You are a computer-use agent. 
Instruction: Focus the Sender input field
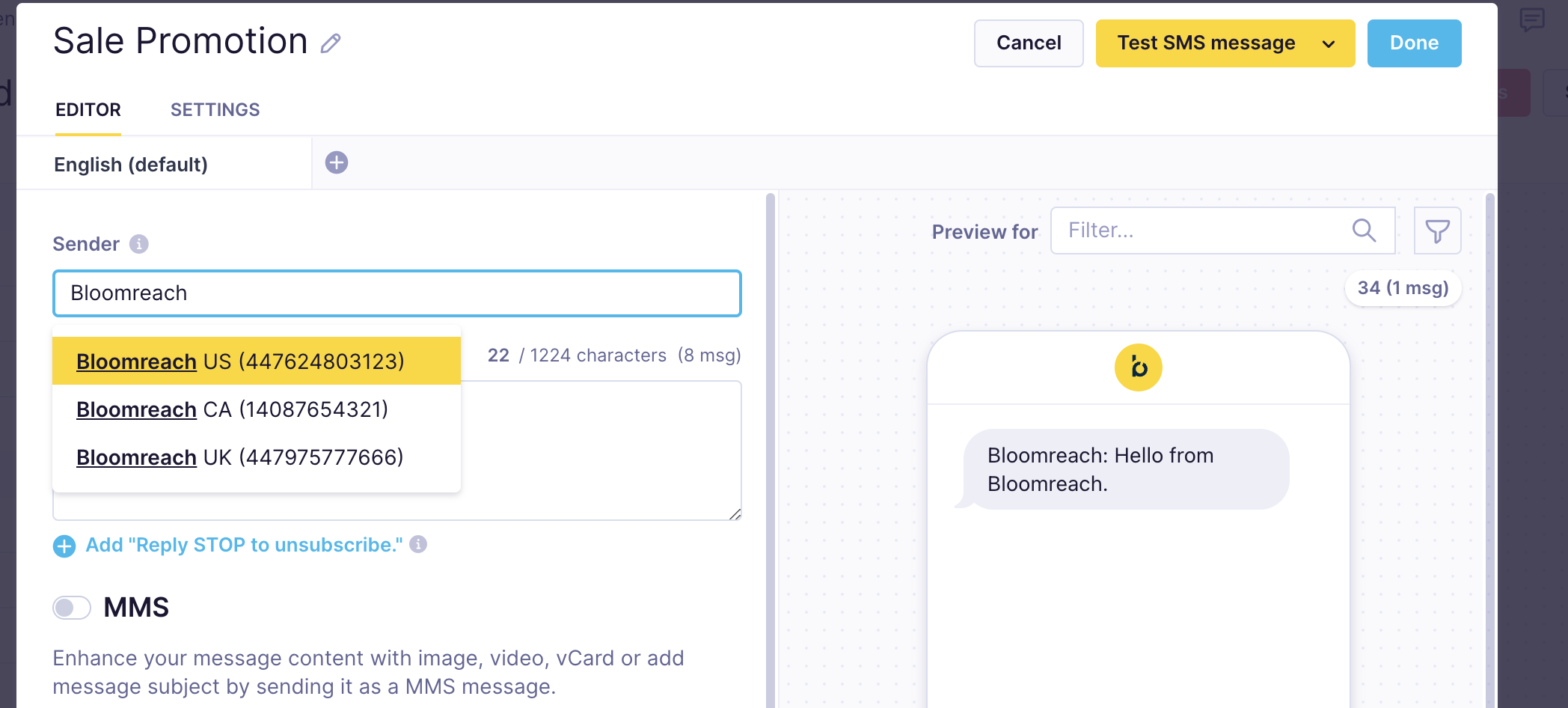[x=397, y=293]
